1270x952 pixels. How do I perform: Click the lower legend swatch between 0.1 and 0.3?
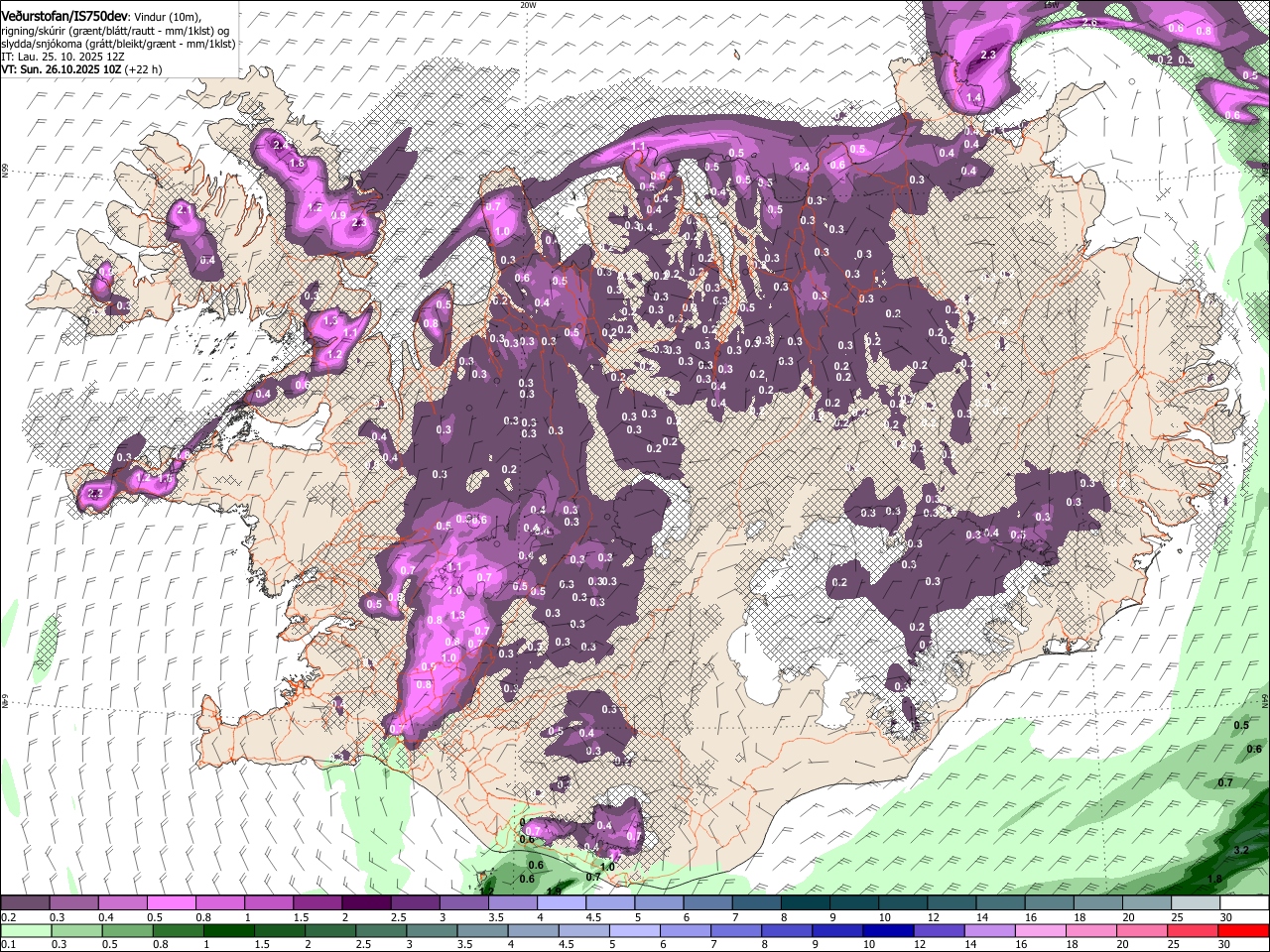(26, 931)
